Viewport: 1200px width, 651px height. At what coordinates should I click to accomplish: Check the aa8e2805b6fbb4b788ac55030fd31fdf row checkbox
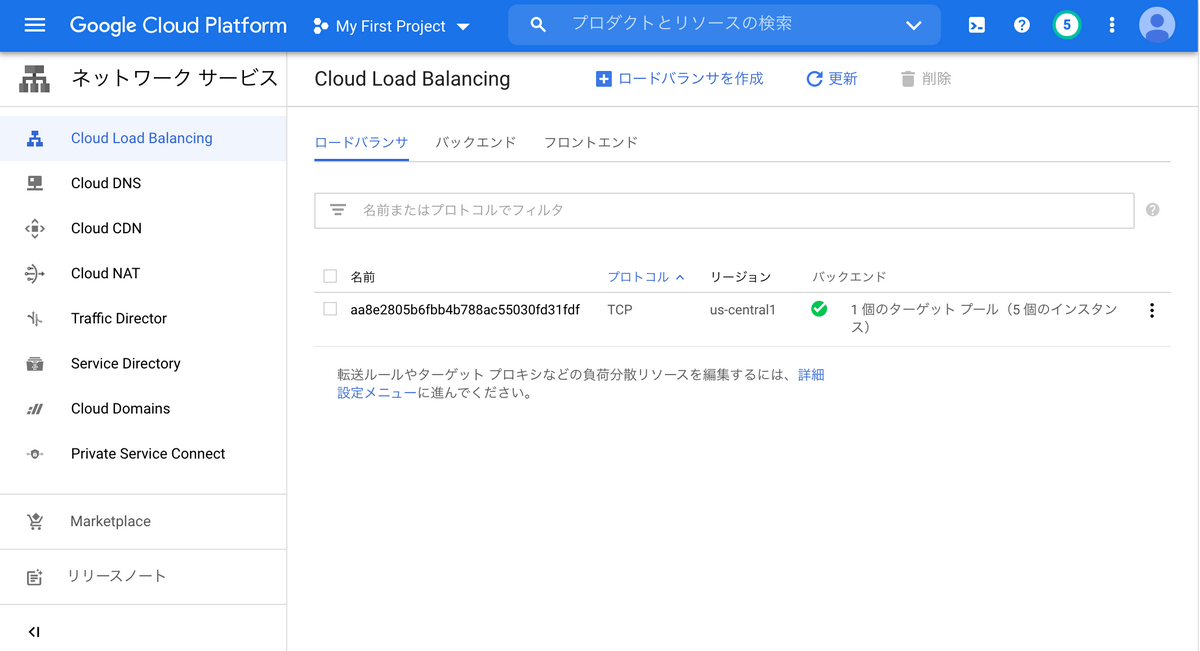[330, 310]
